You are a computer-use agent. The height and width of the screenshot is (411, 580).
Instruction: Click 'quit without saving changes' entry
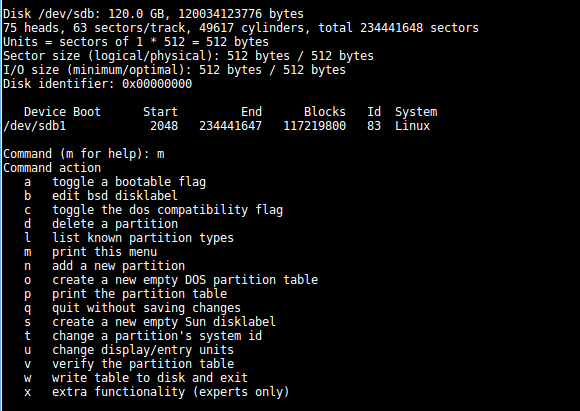[146, 308]
